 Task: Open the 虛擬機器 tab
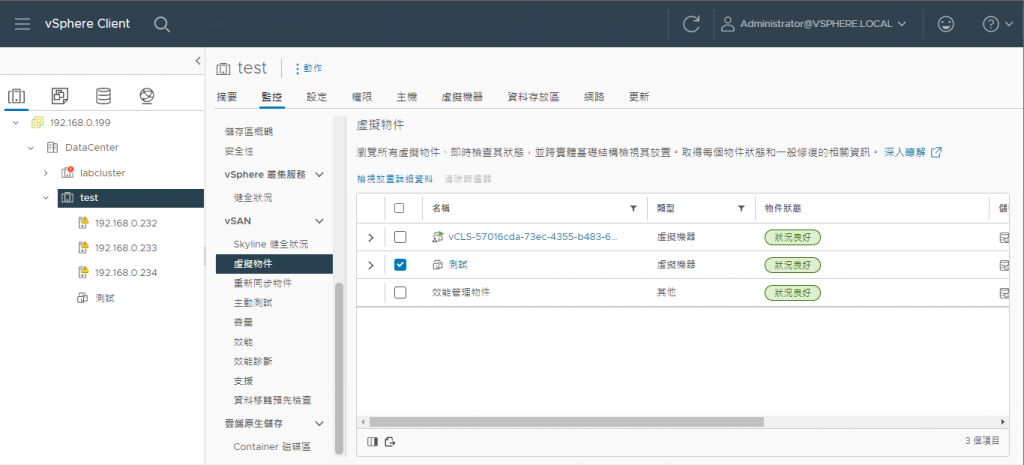[462, 97]
